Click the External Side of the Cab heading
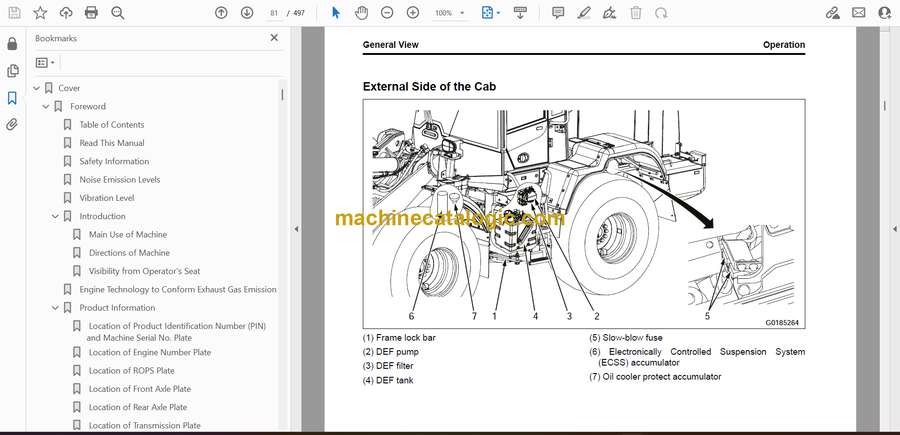The image size is (900, 435). pyautogui.click(x=429, y=87)
